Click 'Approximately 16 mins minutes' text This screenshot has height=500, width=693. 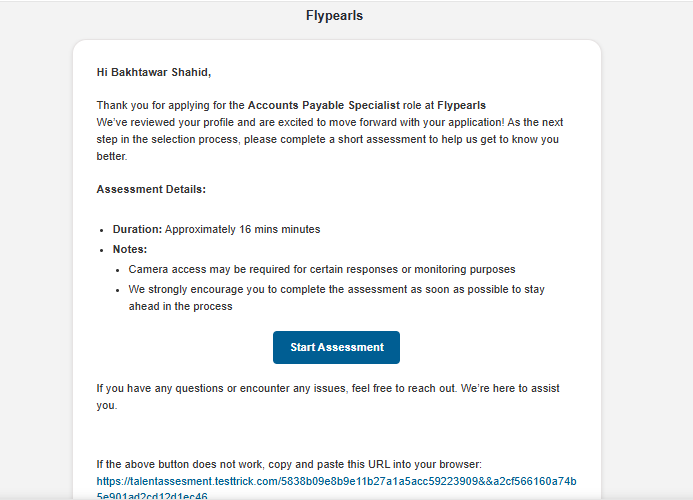click(x=243, y=229)
